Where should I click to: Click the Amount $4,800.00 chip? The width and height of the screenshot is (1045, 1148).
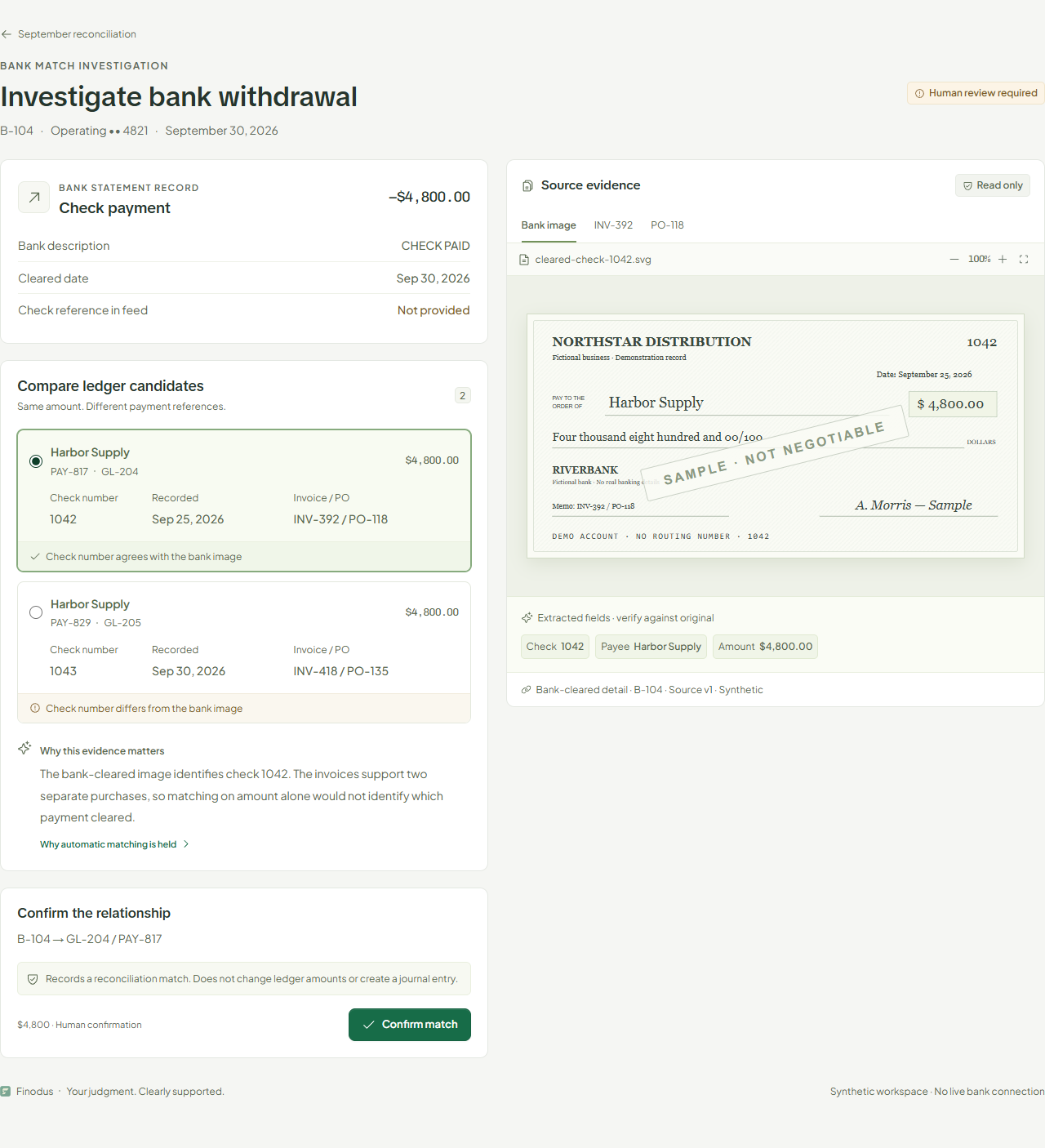765,647
